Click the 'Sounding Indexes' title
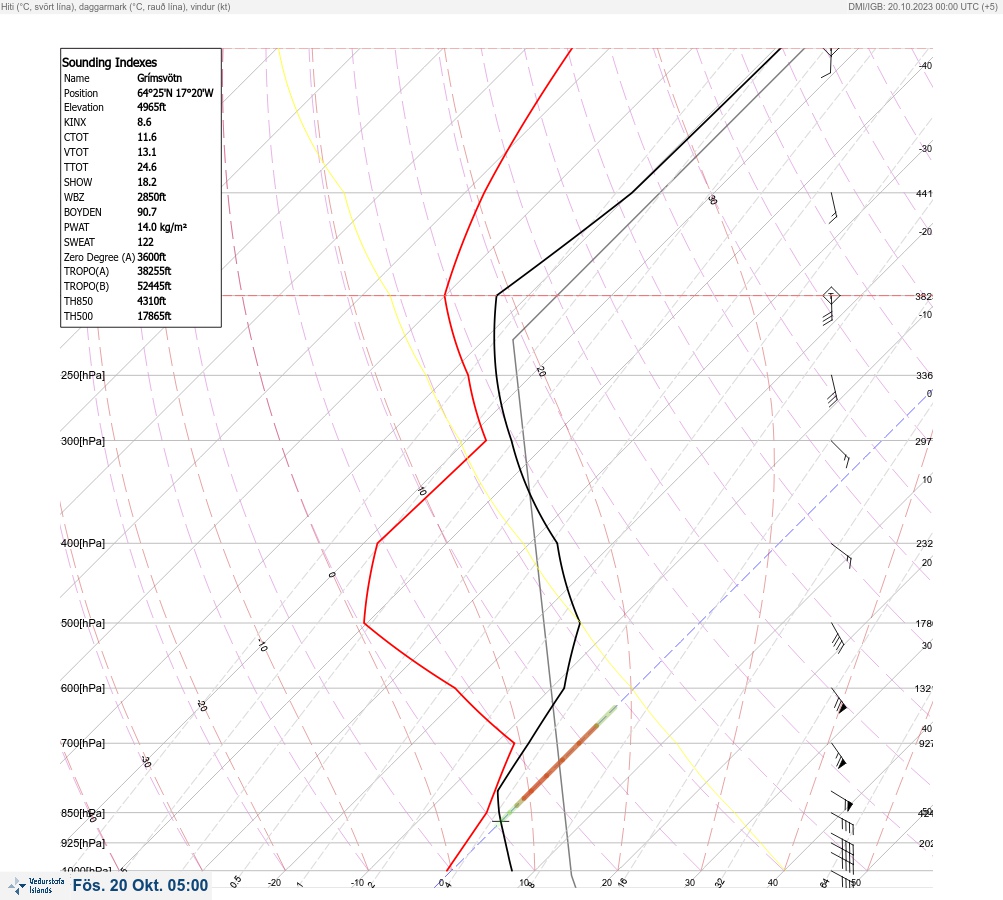 pyautogui.click(x=109, y=62)
